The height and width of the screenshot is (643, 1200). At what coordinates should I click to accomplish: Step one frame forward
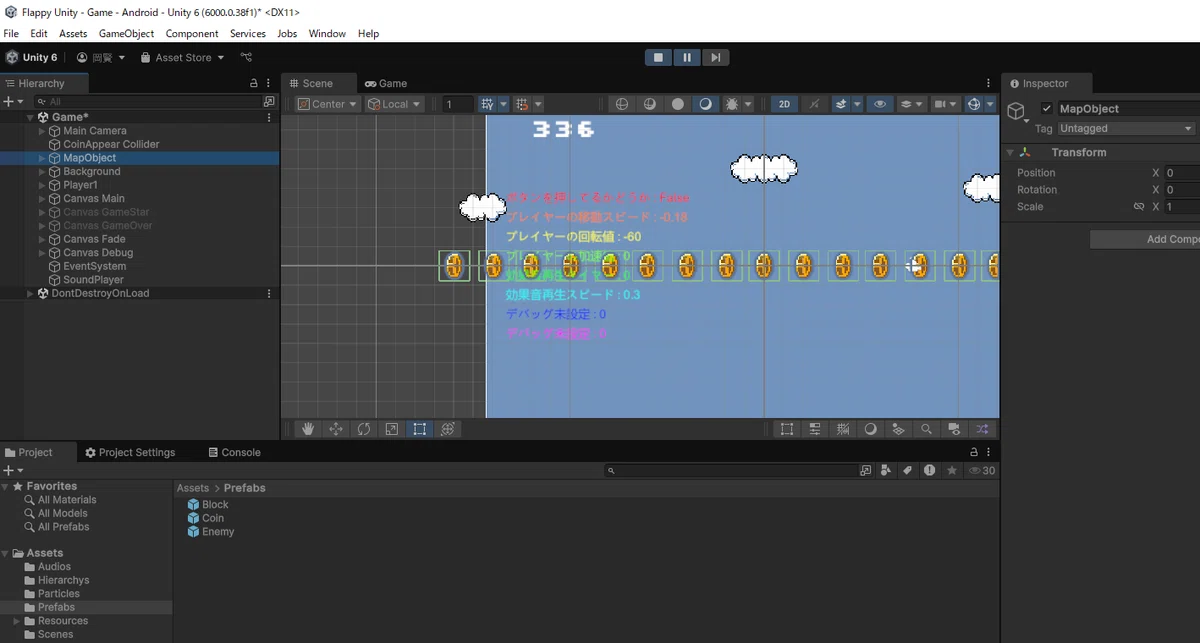(x=714, y=58)
